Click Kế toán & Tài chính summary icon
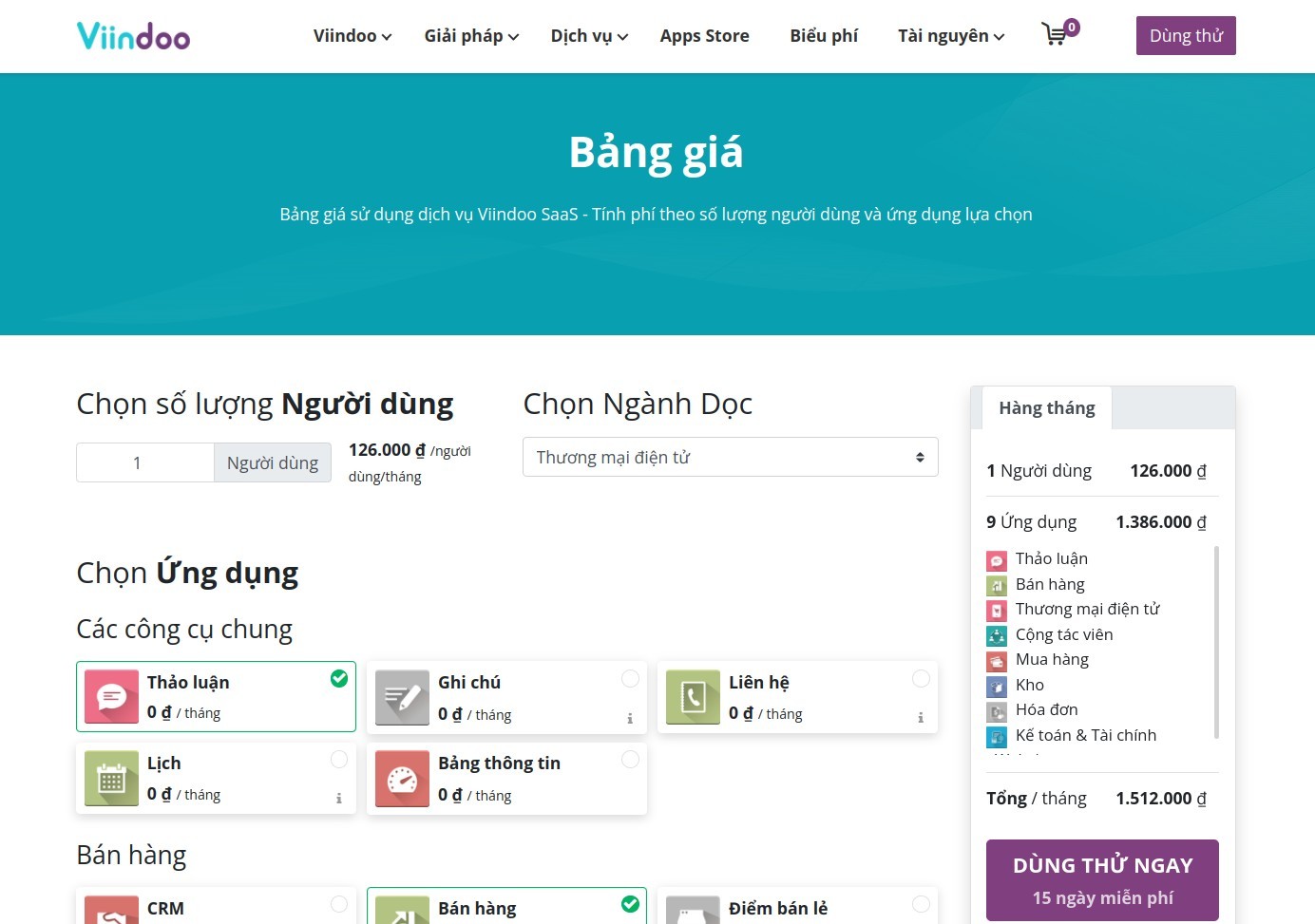Viewport: 1315px width, 924px height. (997, 736)
